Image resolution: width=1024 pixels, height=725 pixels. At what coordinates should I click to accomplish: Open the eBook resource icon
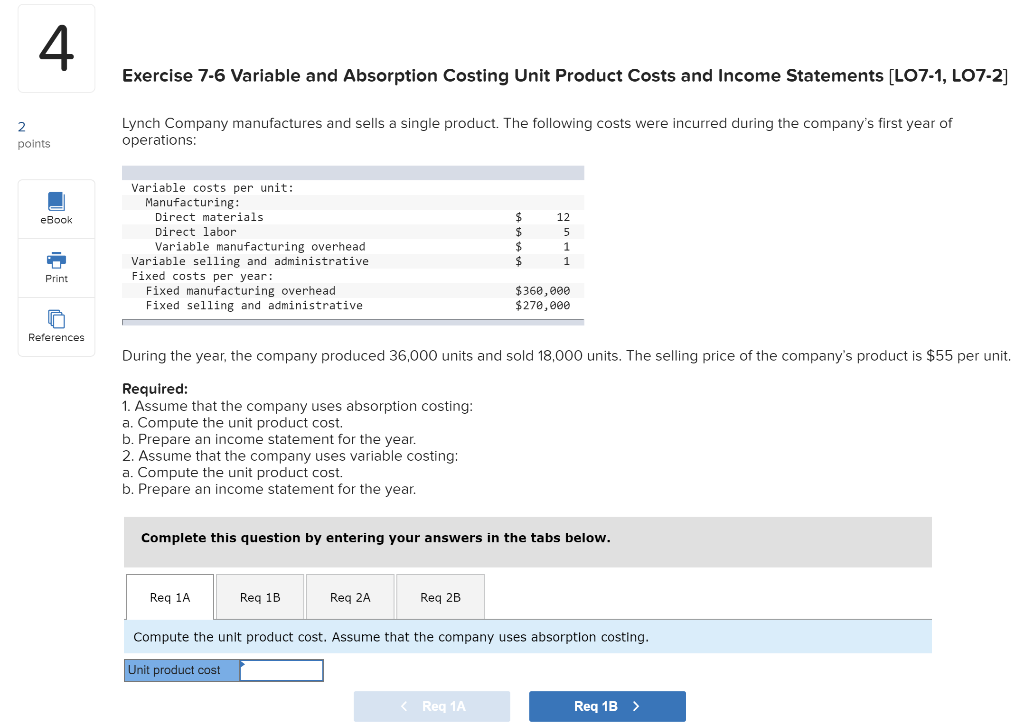point(55,208)
